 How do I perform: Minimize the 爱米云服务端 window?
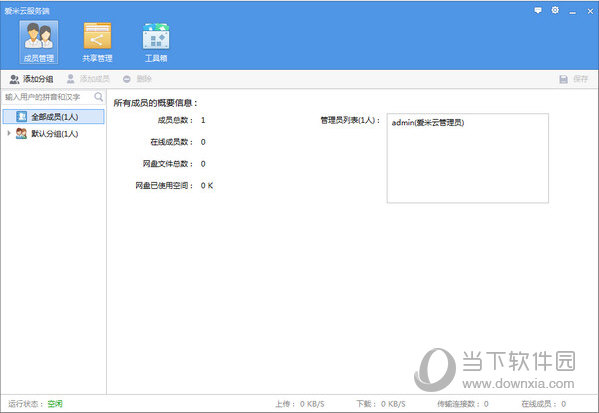(x=572, y=12)
